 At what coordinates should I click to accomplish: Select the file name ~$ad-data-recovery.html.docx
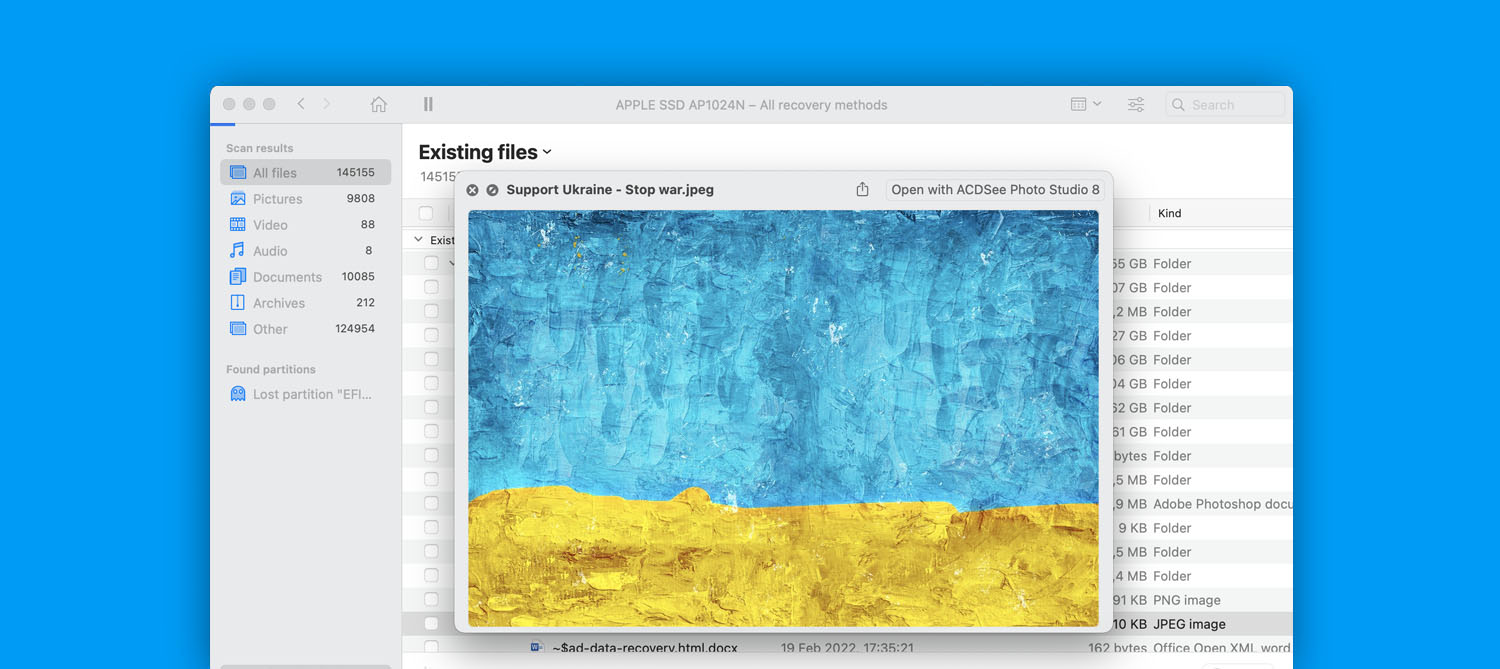click(x=645, y=649)
